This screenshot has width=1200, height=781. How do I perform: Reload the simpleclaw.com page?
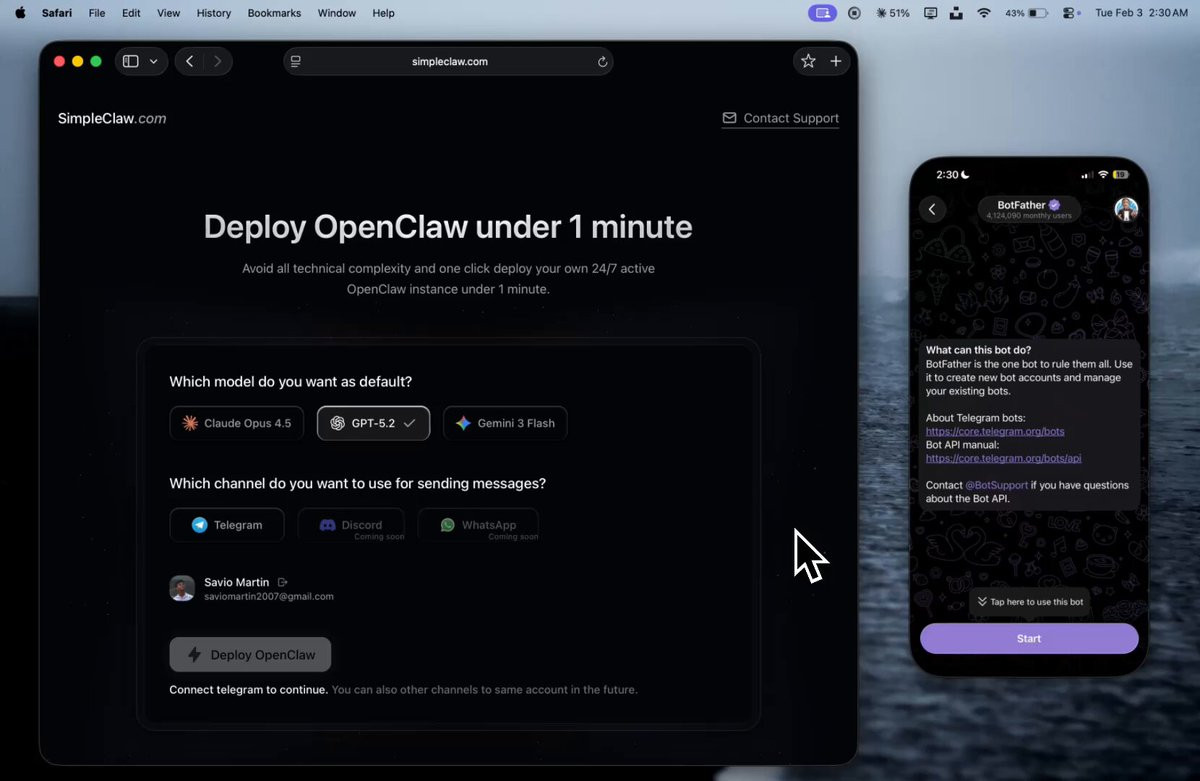[602, 61]
